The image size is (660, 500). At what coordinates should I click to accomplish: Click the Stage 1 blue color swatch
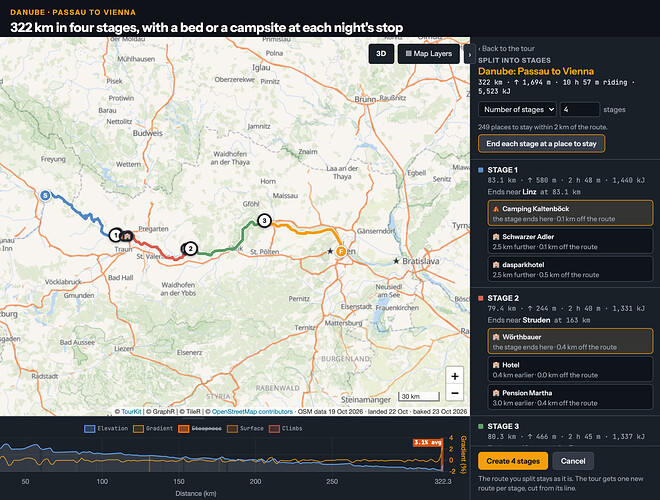481,170
